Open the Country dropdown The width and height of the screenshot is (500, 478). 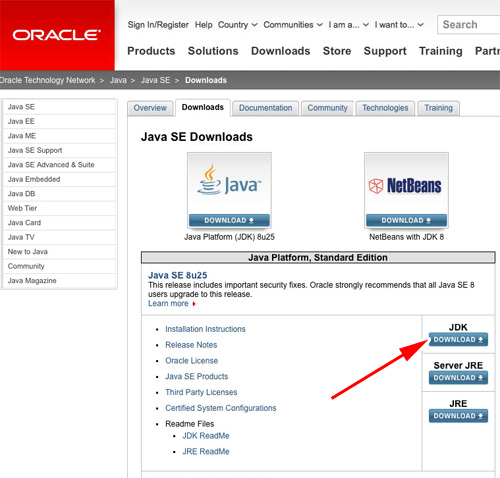[x=238, y=25]
